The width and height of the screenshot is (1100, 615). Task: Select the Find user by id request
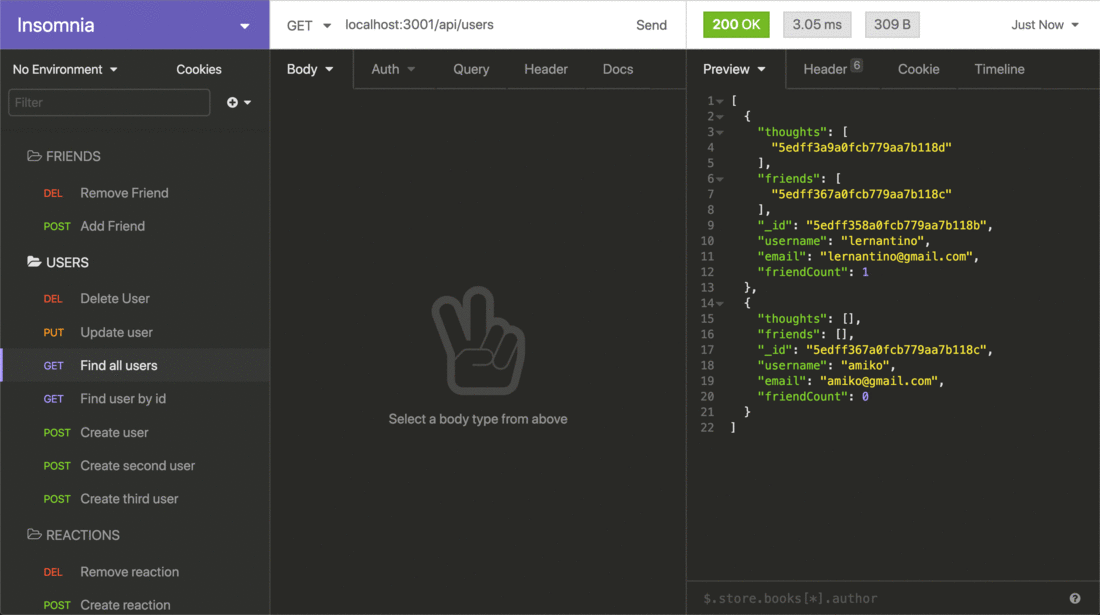click(135, 398)
